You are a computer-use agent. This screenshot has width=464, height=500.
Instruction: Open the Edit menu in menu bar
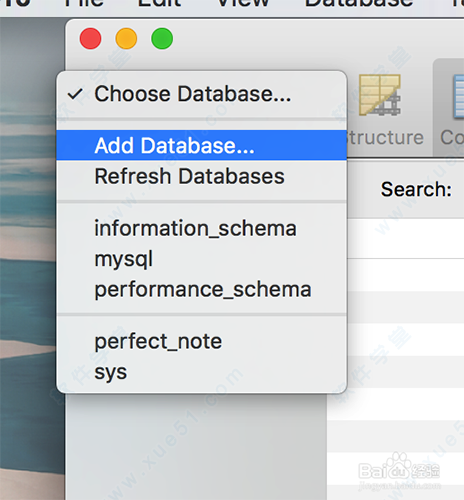[x=159, y=3]
